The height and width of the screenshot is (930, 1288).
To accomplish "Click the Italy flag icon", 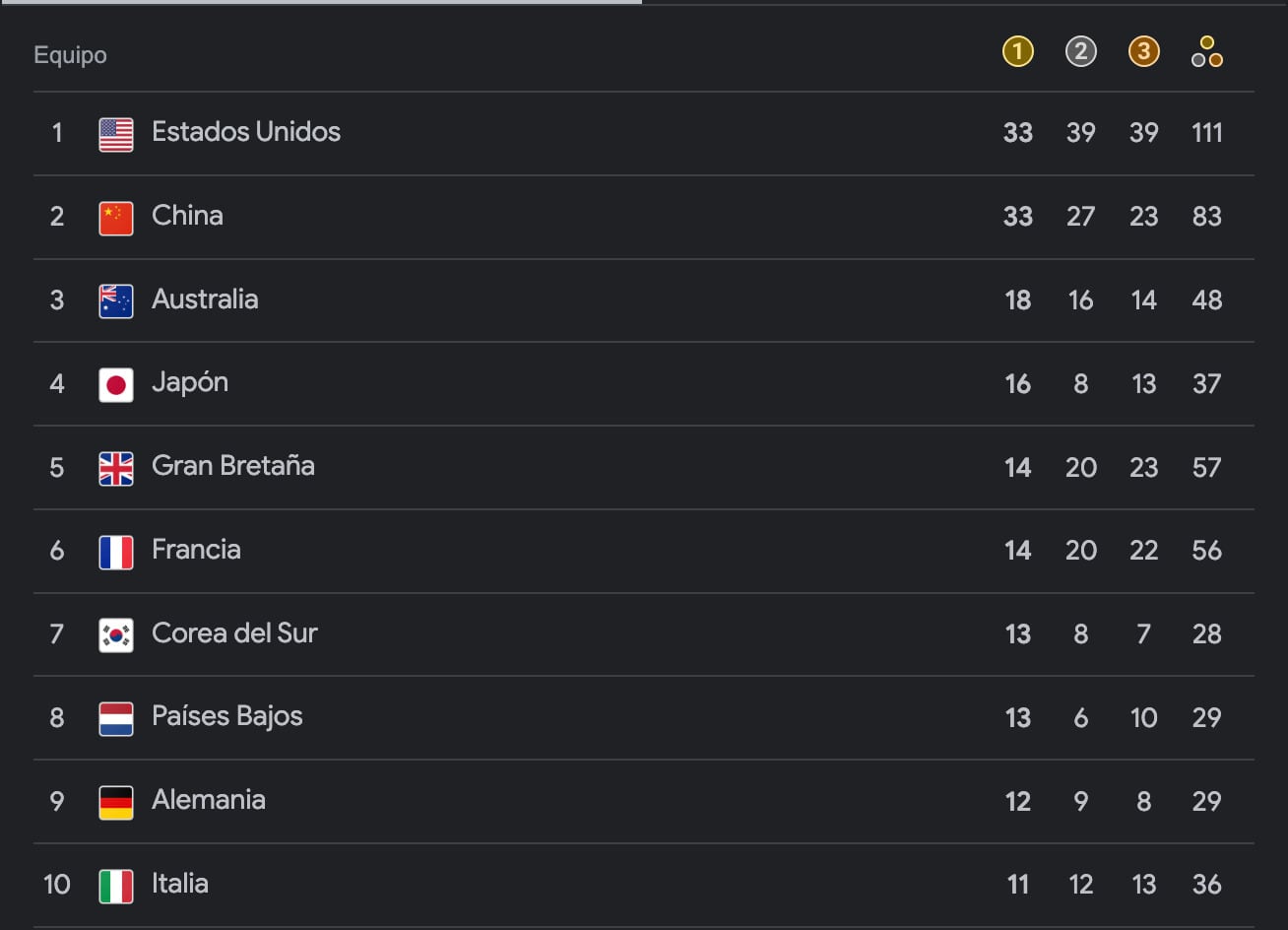I will (116, 886).
